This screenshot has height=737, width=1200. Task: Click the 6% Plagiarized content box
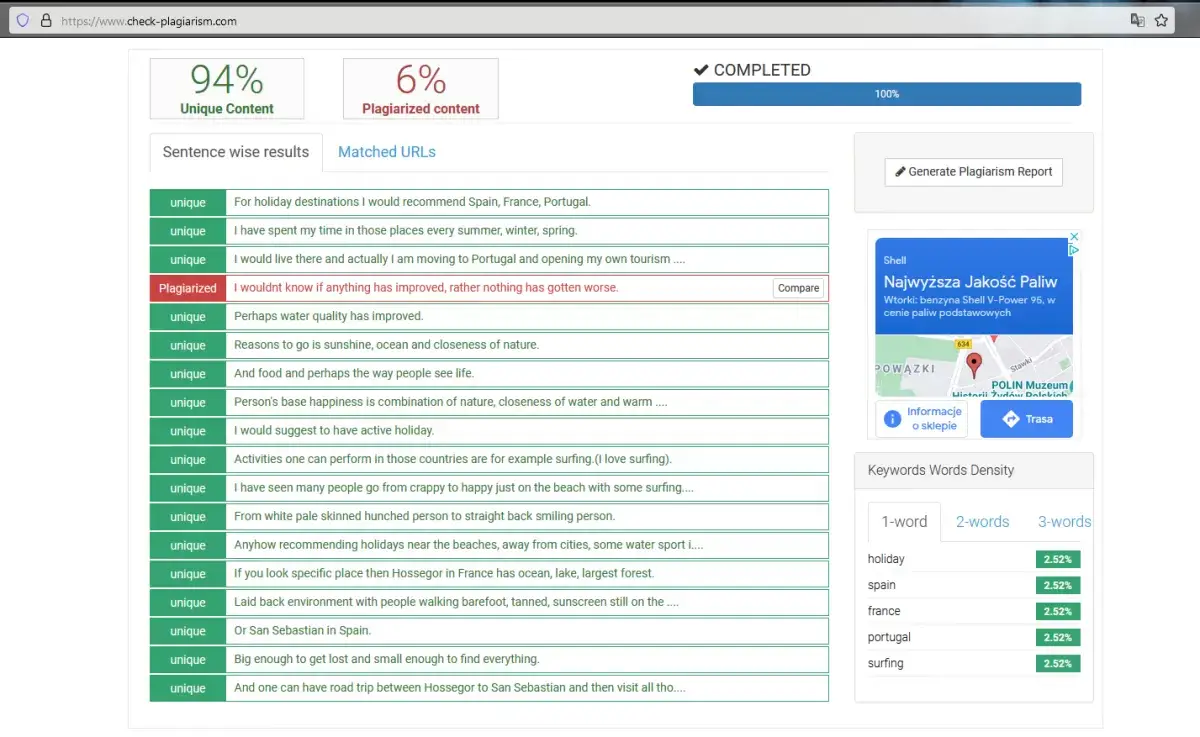click(x=421, y=88)
